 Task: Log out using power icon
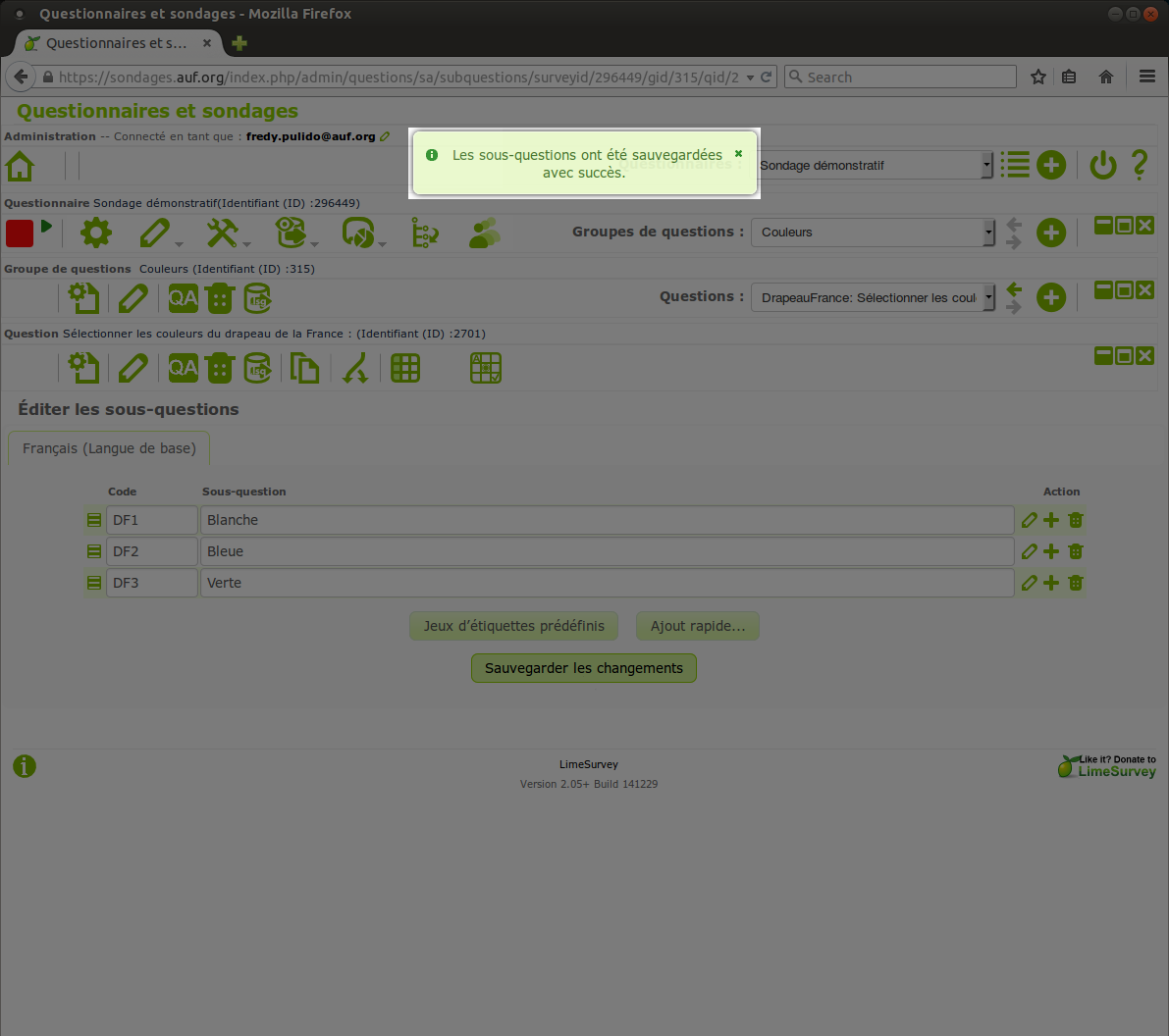(1102, 165)
